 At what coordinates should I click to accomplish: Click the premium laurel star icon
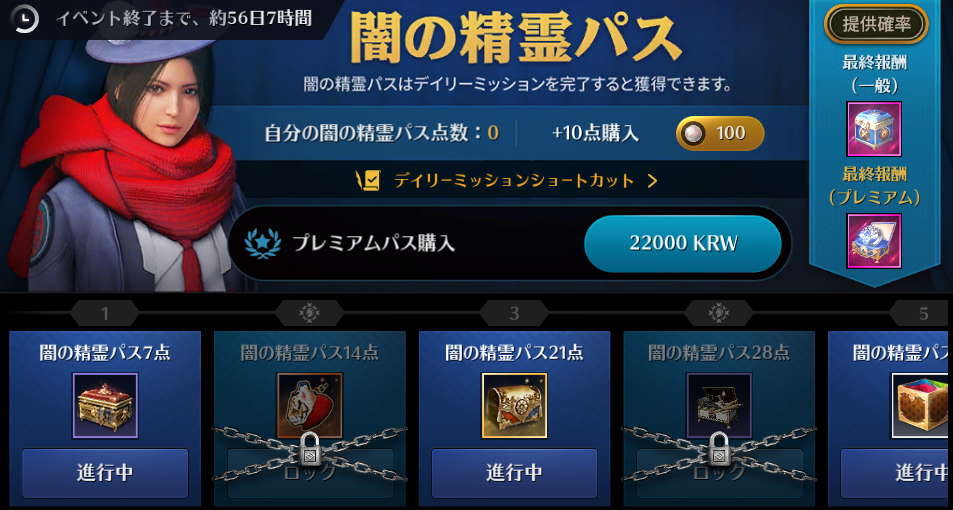coord(263,244)
